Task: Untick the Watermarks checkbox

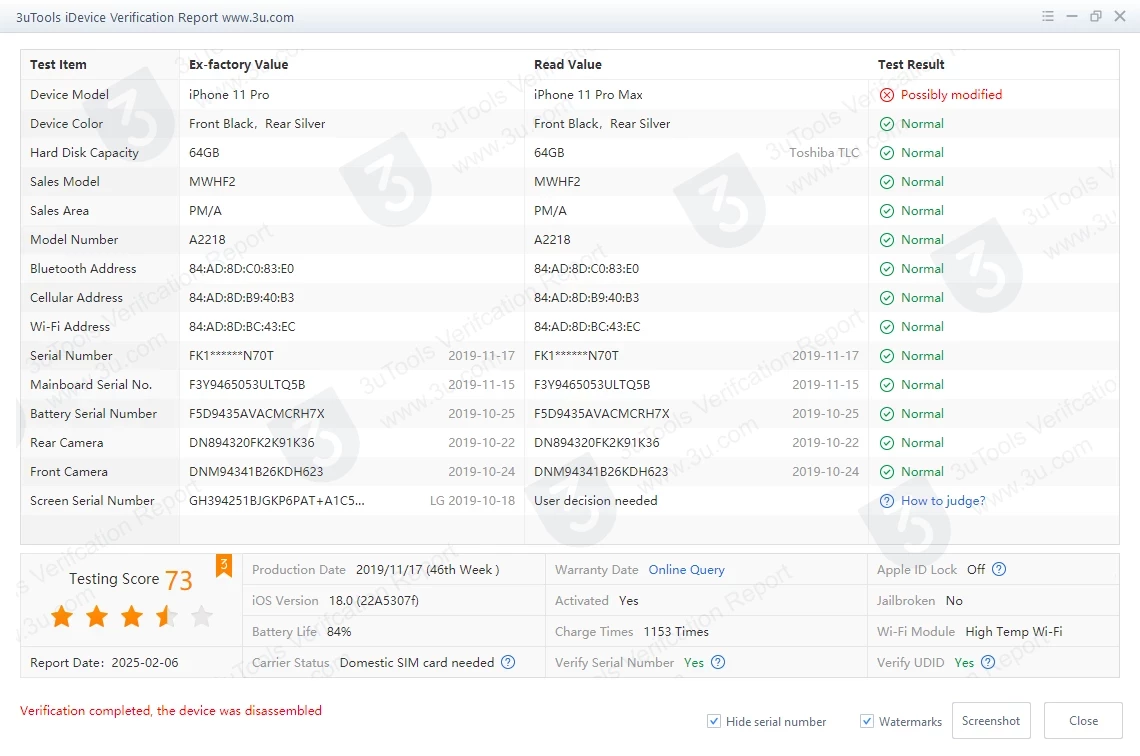Action: (867, 721)
